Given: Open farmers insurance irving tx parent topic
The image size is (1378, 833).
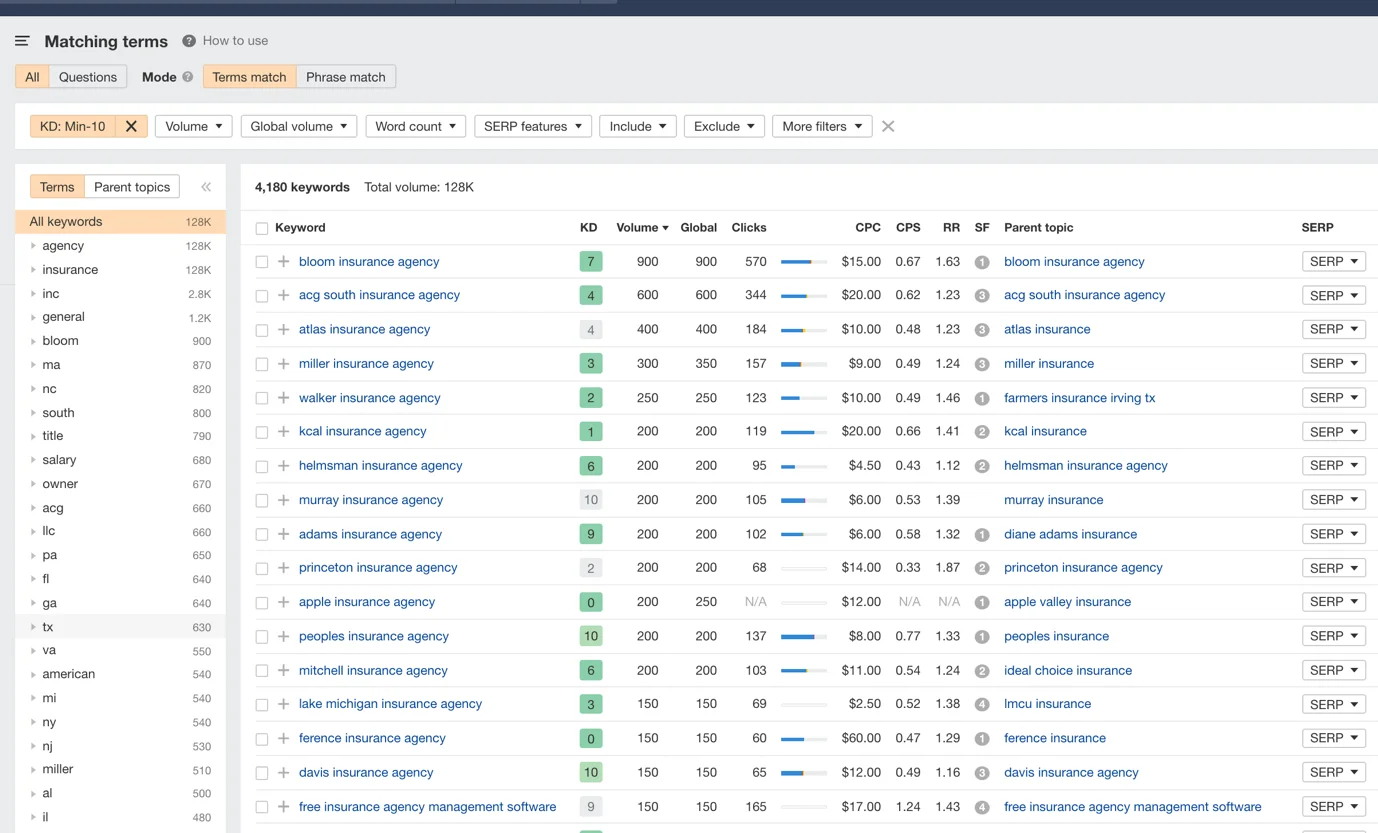Looking at the screenshot, I should tap(1079, 398).
